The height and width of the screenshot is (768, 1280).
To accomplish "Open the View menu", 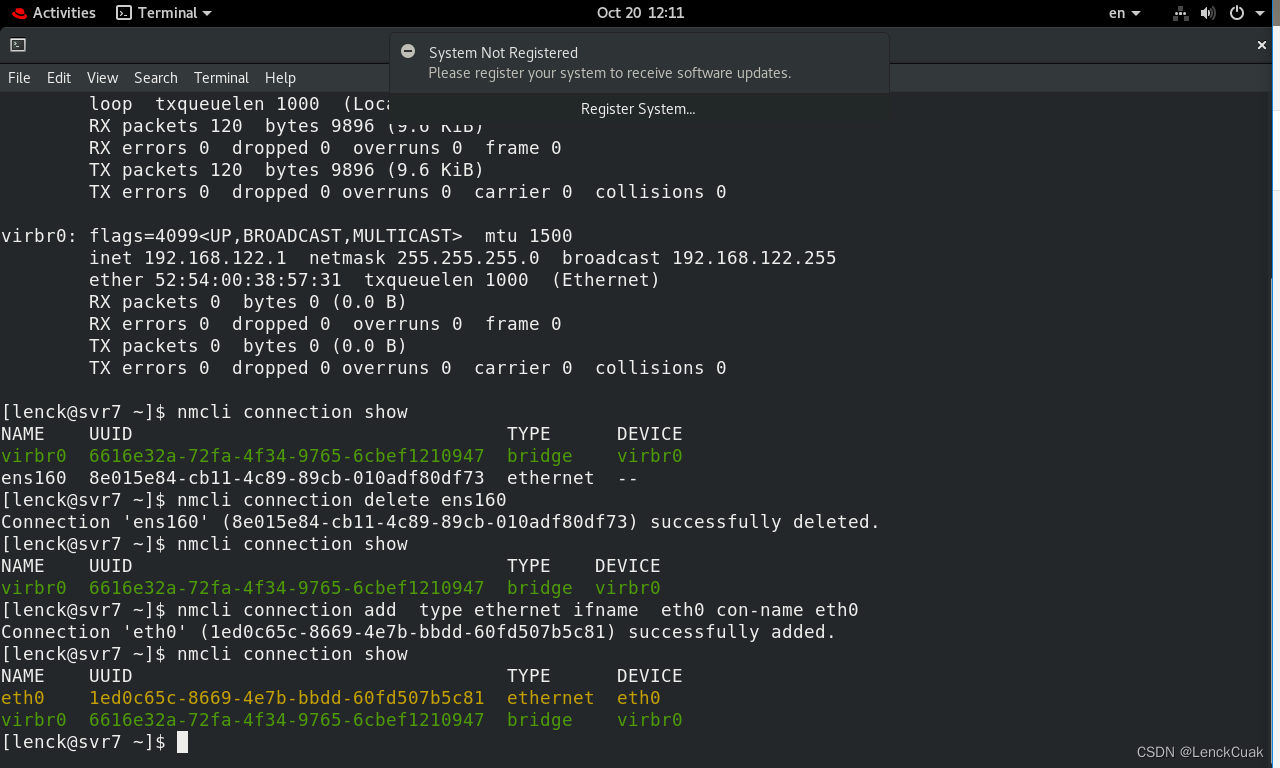I will [x=102, y=78].
